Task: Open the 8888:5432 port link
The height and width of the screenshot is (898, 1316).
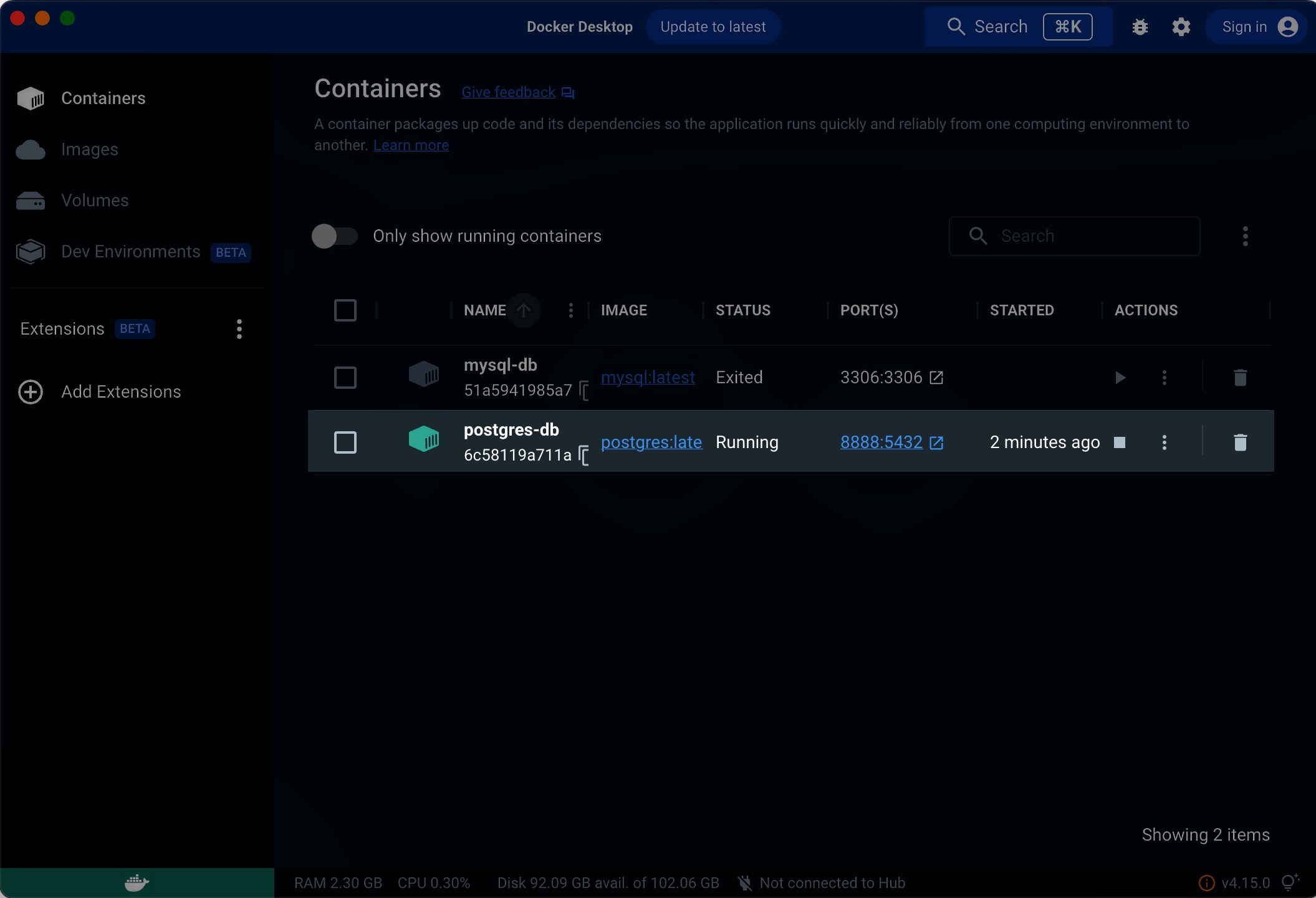Action: (881, 442)
